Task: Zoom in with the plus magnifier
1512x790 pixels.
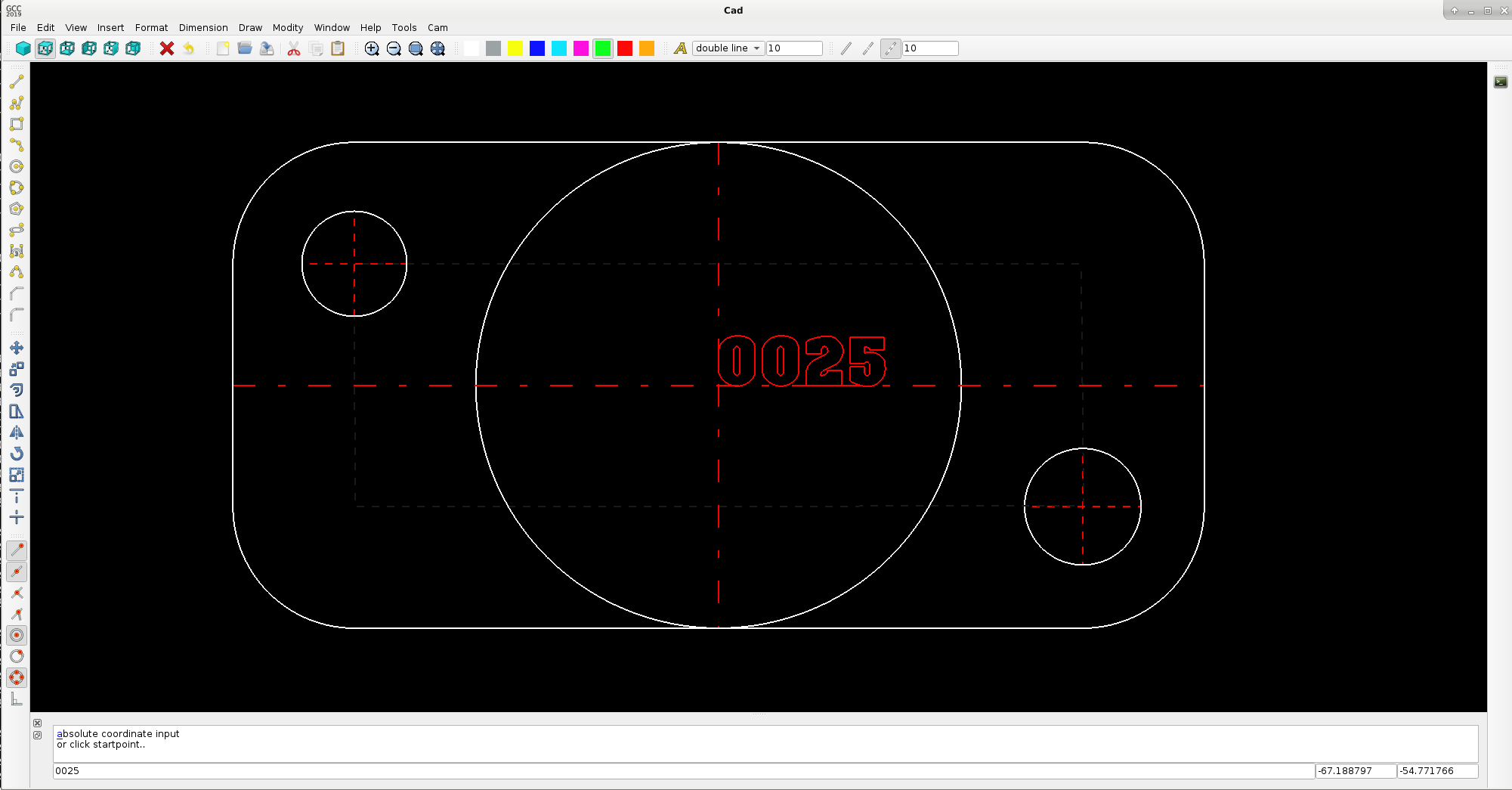Action: coord(372,48)
